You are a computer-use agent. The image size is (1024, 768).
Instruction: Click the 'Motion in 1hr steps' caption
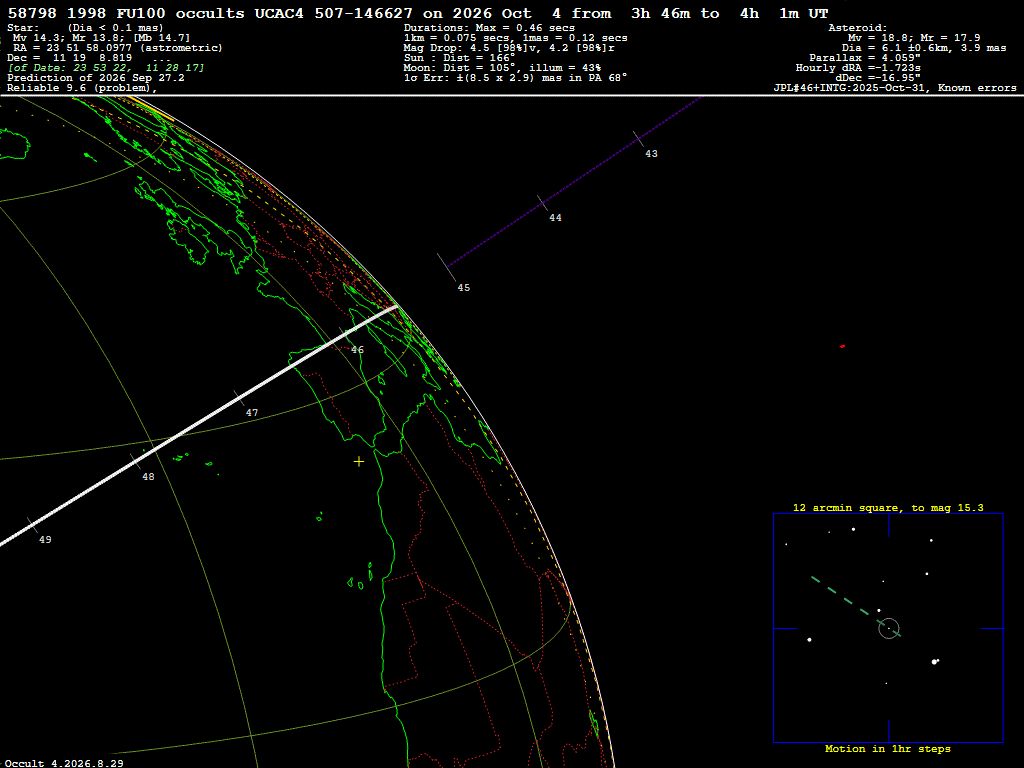888,748
